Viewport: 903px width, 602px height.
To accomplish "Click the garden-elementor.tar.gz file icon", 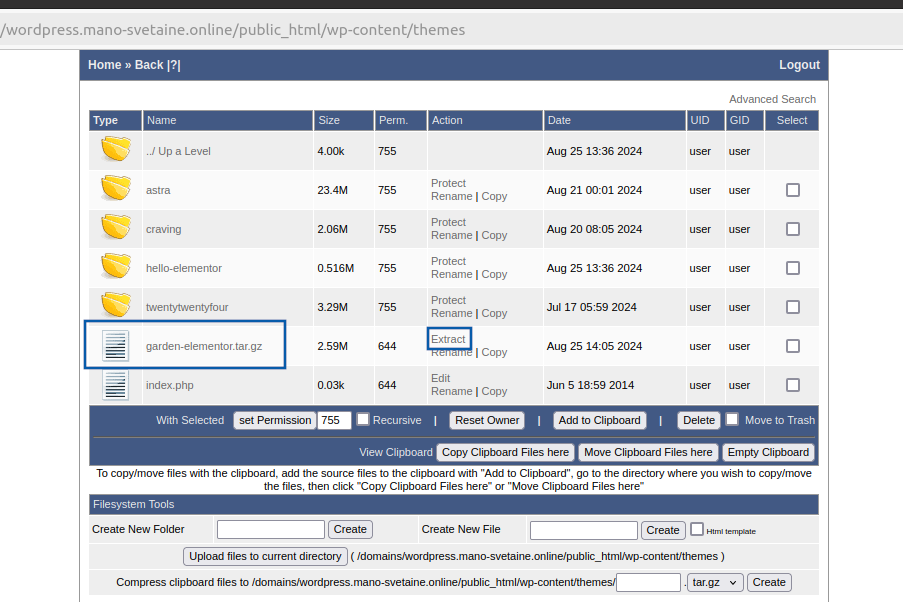I will [115, 346].
